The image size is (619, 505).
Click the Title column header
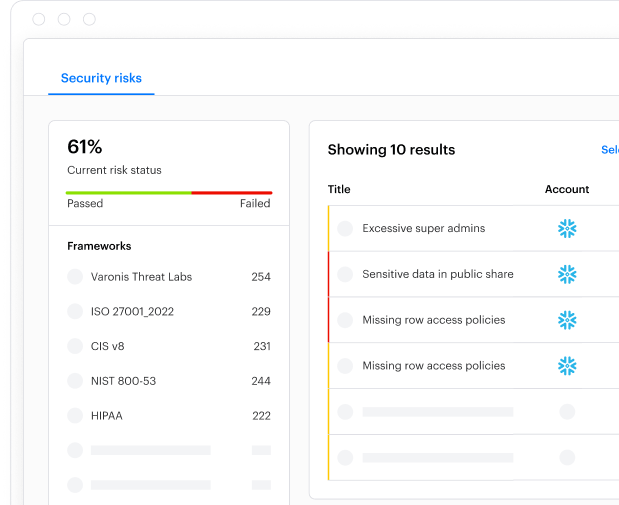339,190
